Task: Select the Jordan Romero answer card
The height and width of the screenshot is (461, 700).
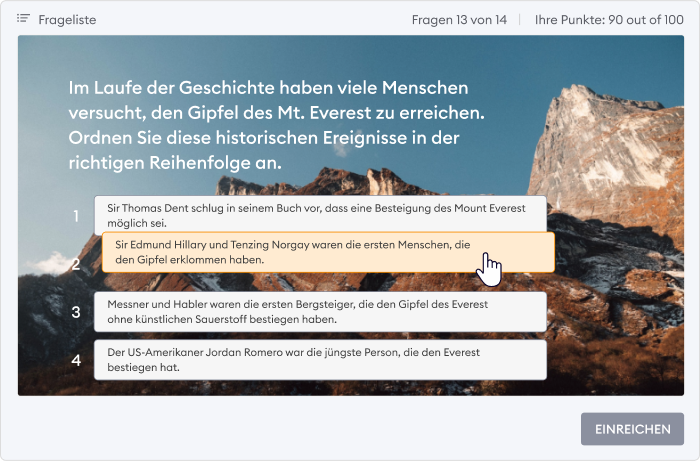Action: 320,360
